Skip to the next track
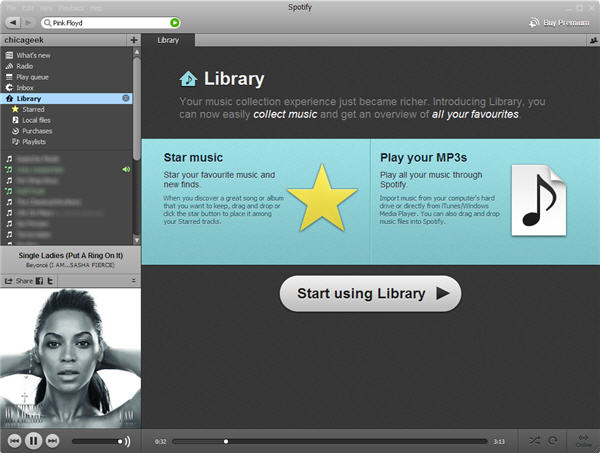600x453 pixels. point(52,440)
